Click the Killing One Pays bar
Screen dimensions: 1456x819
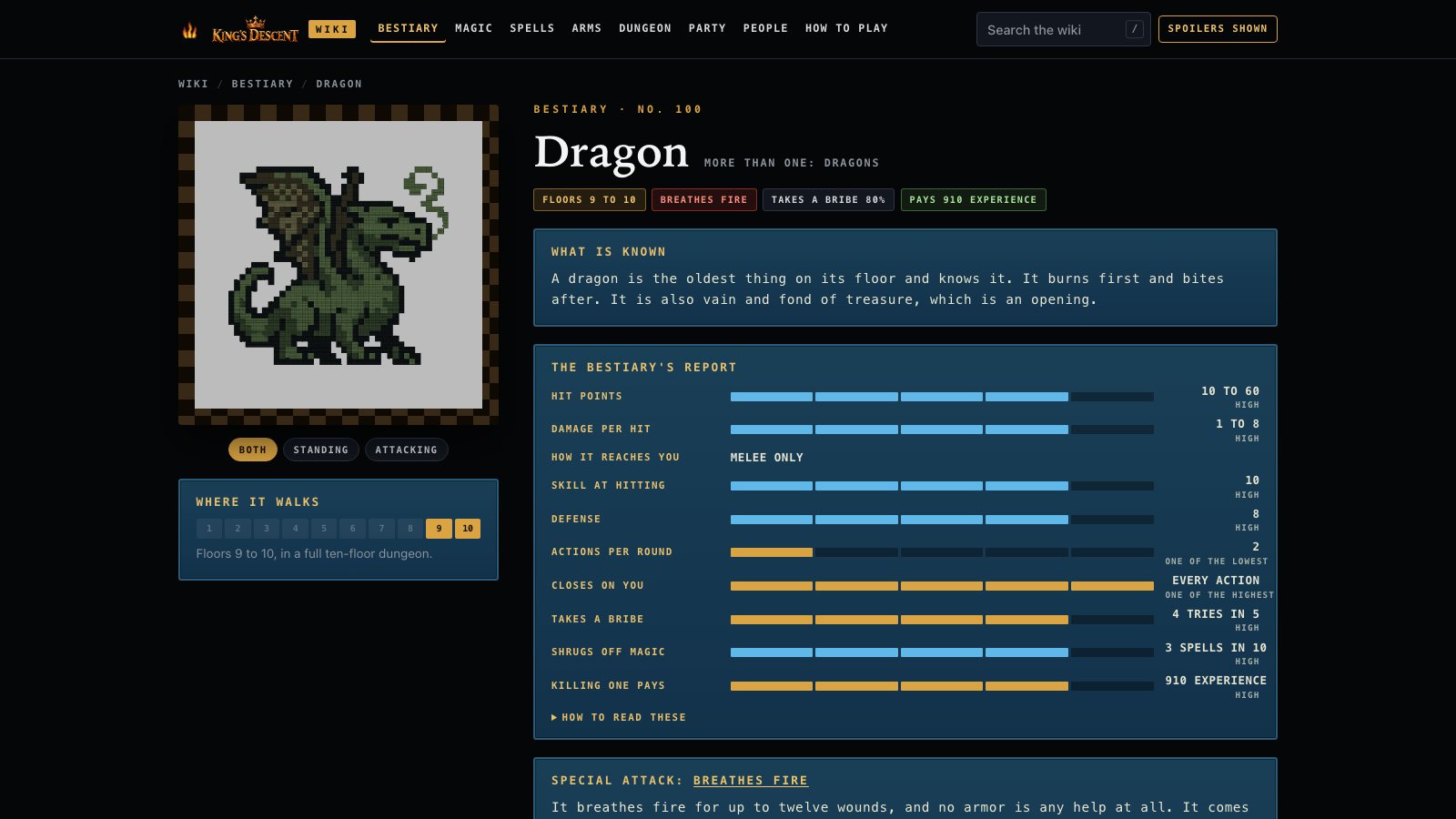942,686
